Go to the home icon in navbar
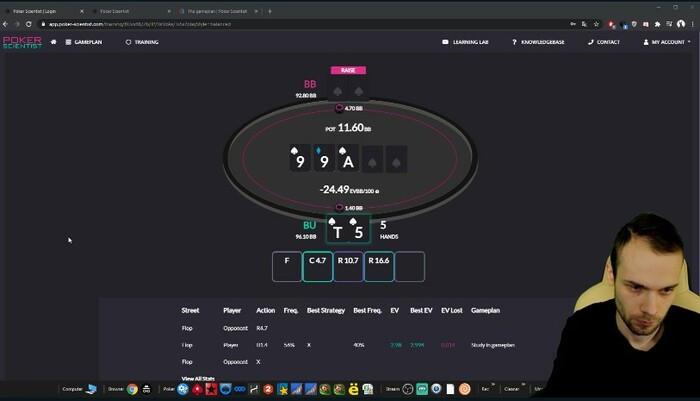 pyautogui.click(x=54, y=42)
